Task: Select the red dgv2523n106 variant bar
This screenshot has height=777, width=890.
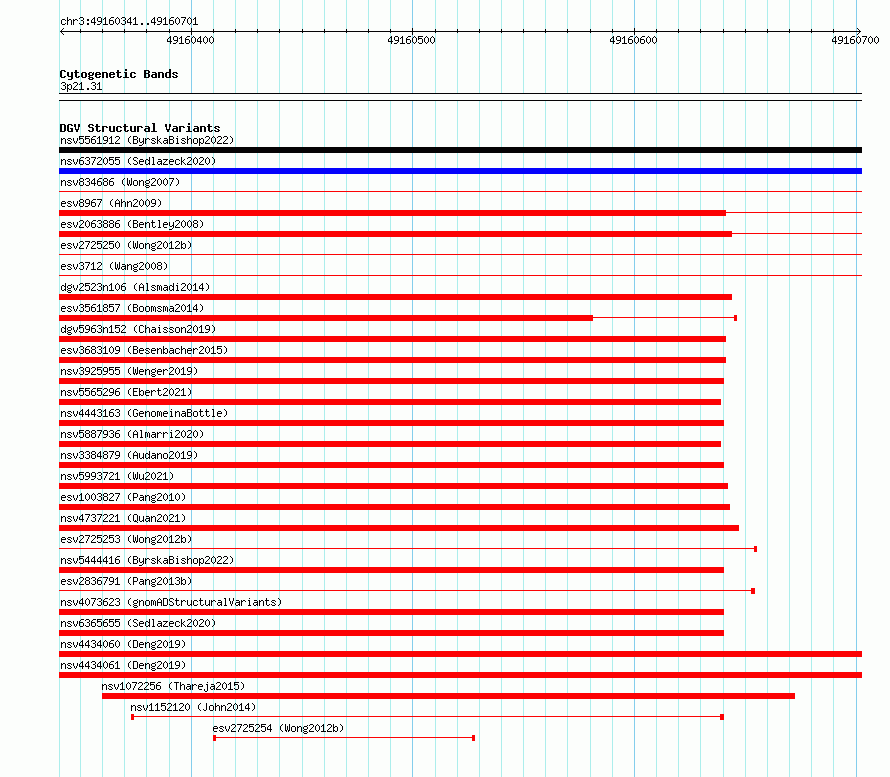Action: [x=396, y=297]
